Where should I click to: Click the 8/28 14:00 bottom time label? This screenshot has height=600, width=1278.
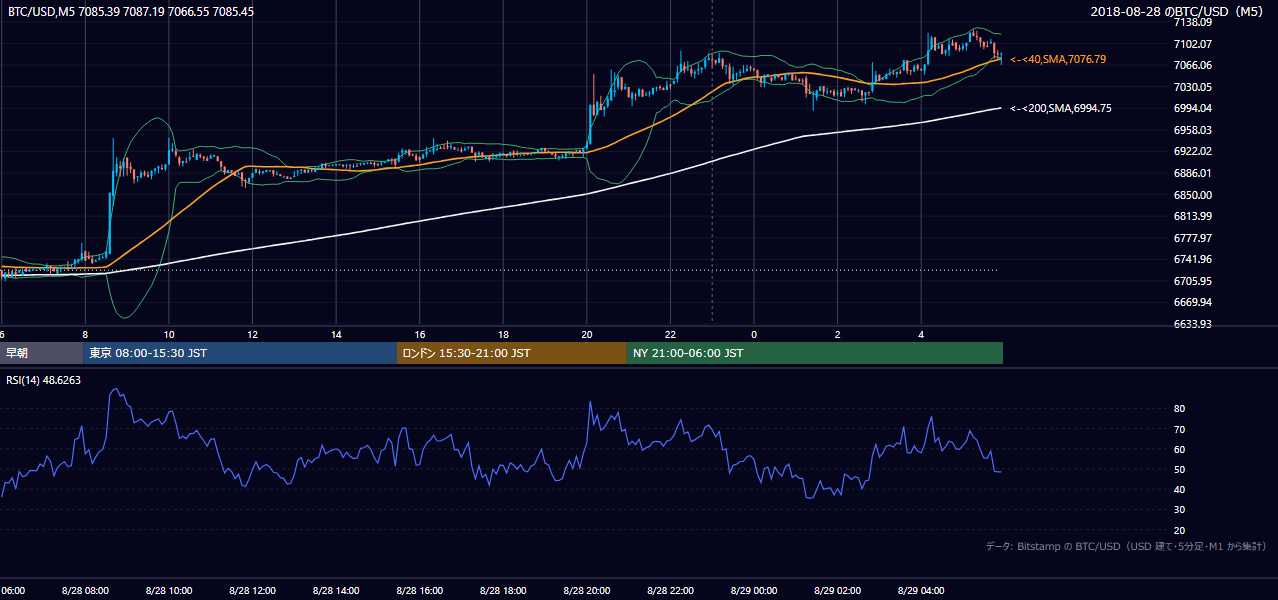tap(336, 590)
